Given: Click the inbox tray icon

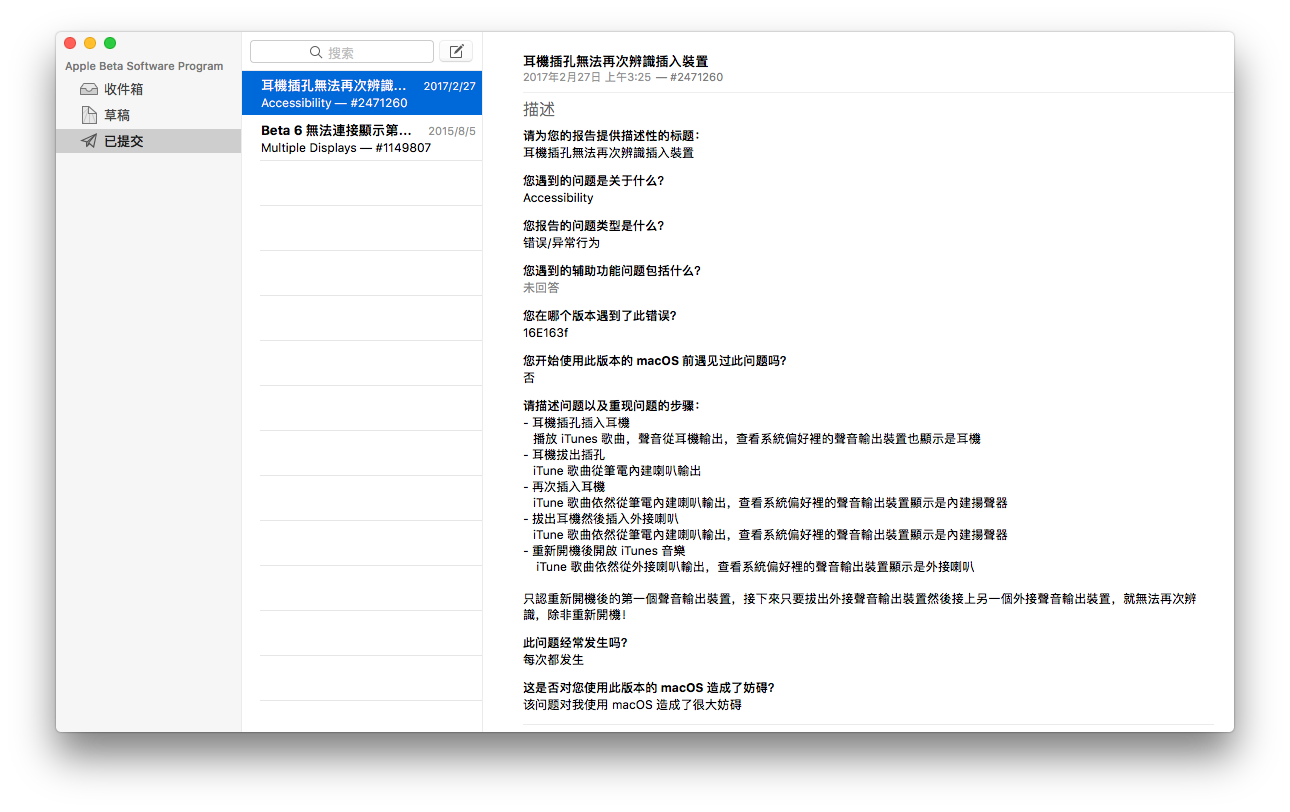Looking at the screenshot, I should 89,89.
